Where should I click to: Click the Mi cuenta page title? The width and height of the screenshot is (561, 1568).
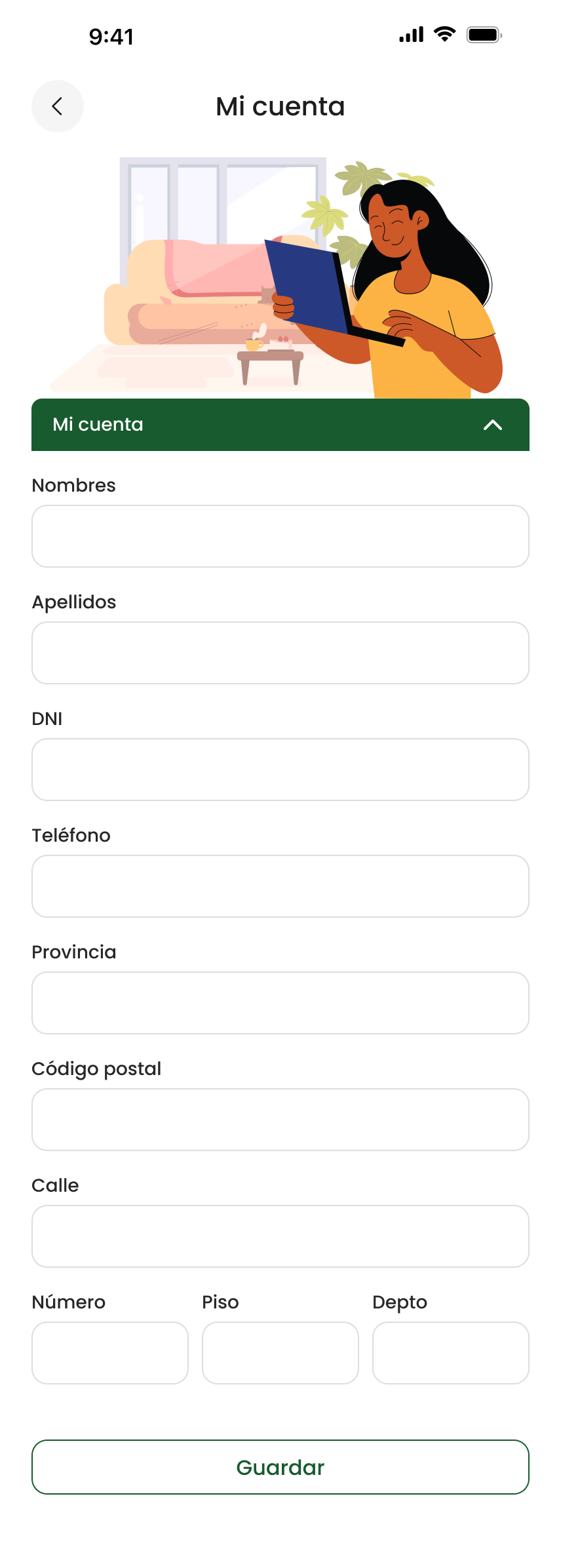coord(280,106)
